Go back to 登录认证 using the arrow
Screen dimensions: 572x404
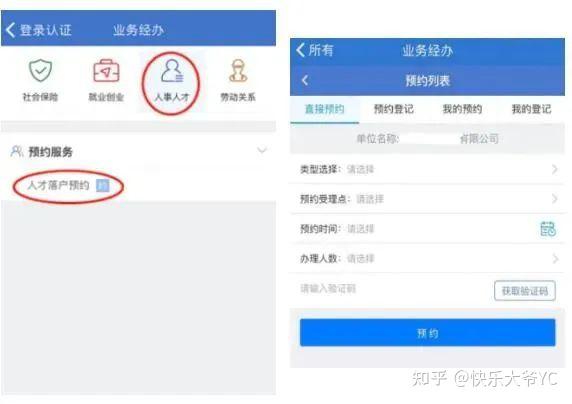[11, 30]
